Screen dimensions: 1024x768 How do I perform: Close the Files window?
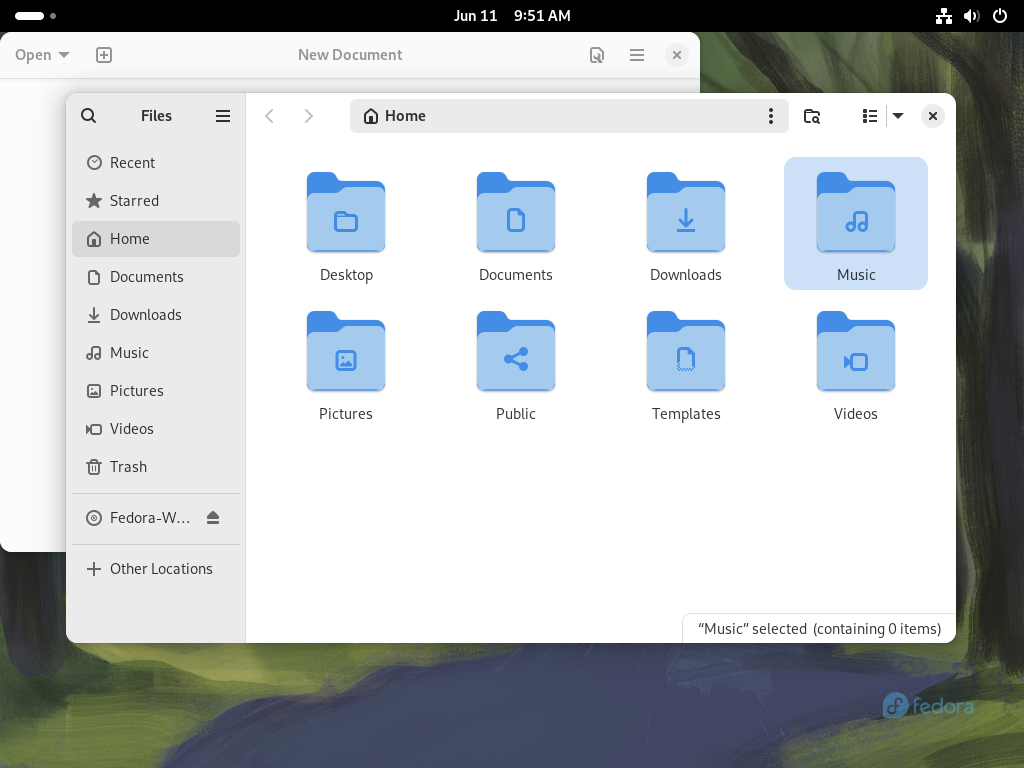pyautogui.click(x=933, y=116)
